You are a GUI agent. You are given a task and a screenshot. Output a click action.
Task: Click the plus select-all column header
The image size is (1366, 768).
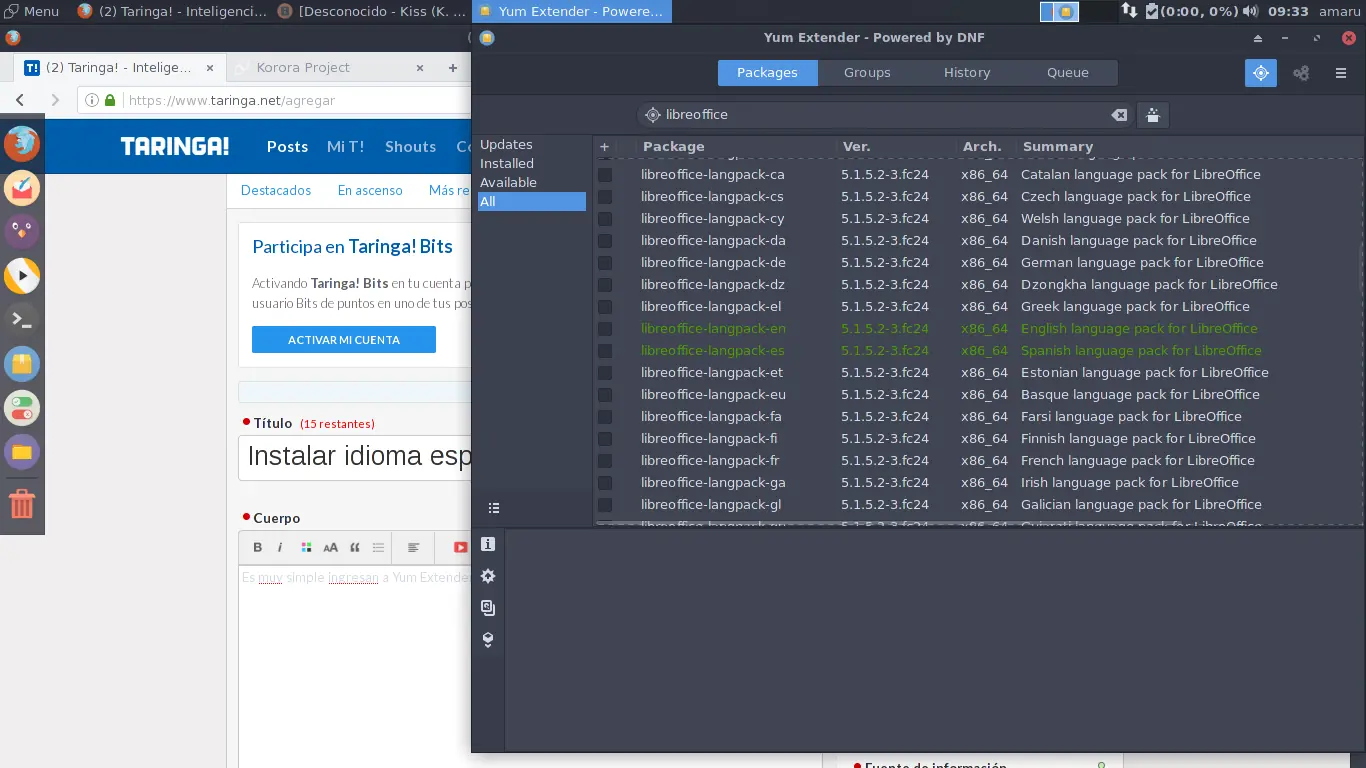(605, 146)
